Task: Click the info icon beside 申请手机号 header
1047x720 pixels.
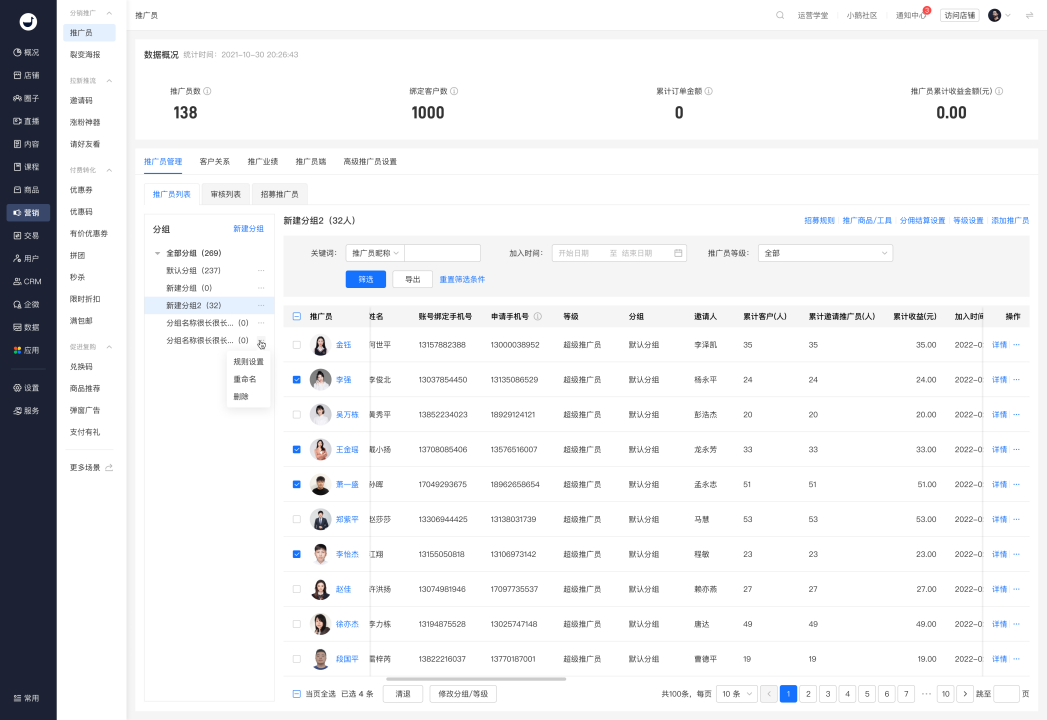Action: coord(538,317)
